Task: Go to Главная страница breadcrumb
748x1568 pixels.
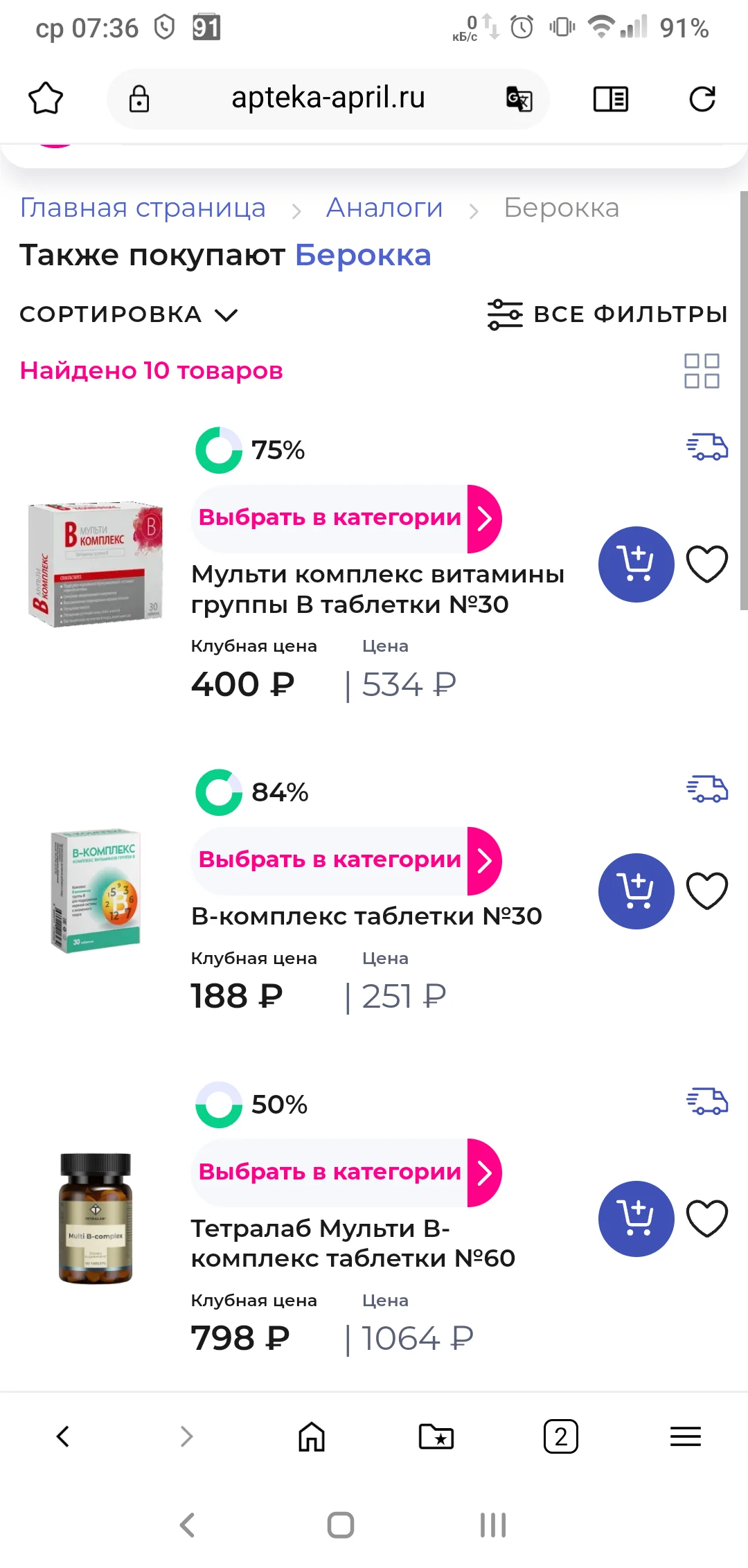Action: pyautogui.click(x=143, y=208)
